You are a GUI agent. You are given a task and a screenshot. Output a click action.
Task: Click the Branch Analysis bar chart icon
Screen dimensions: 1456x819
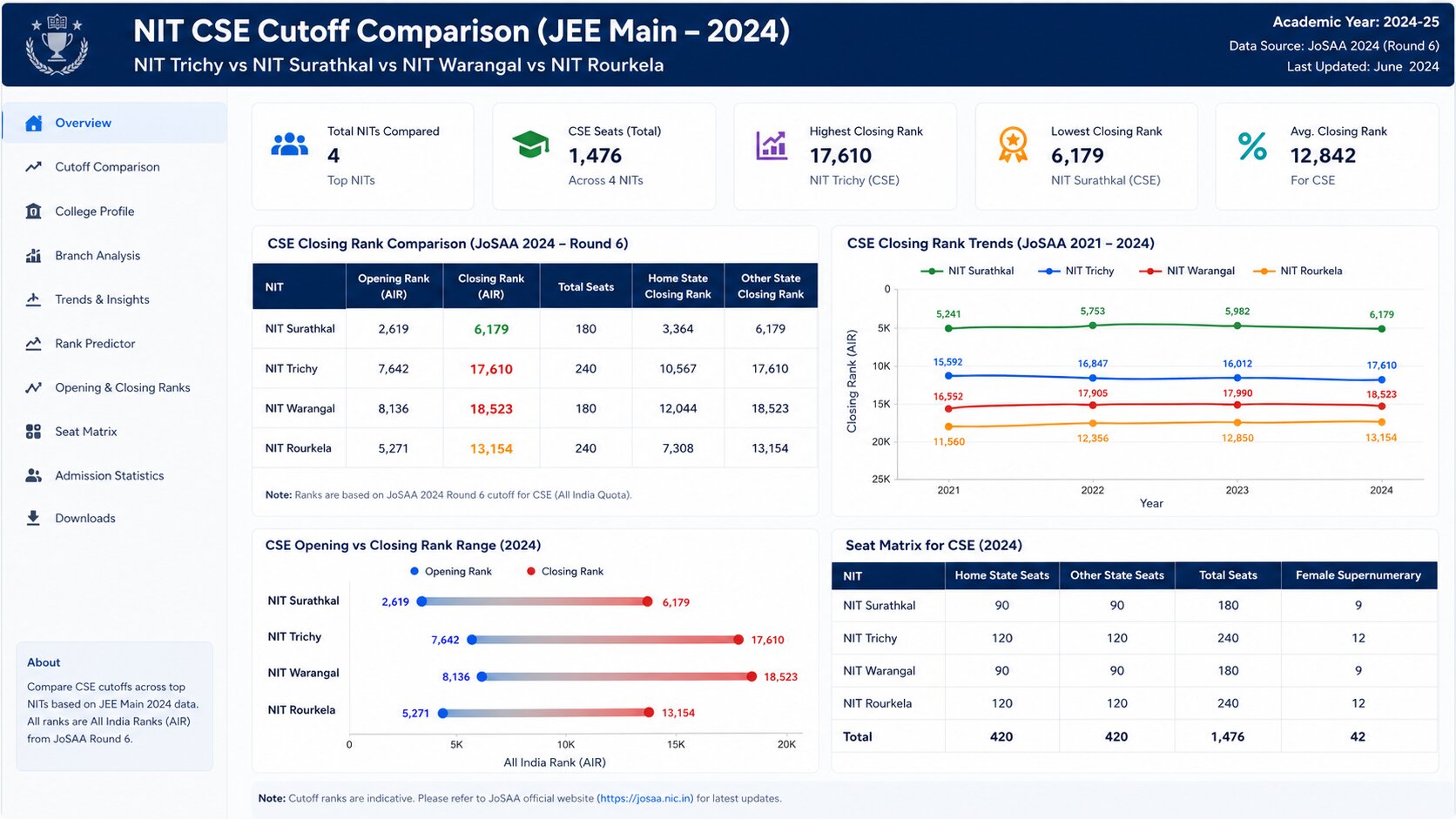34,255
